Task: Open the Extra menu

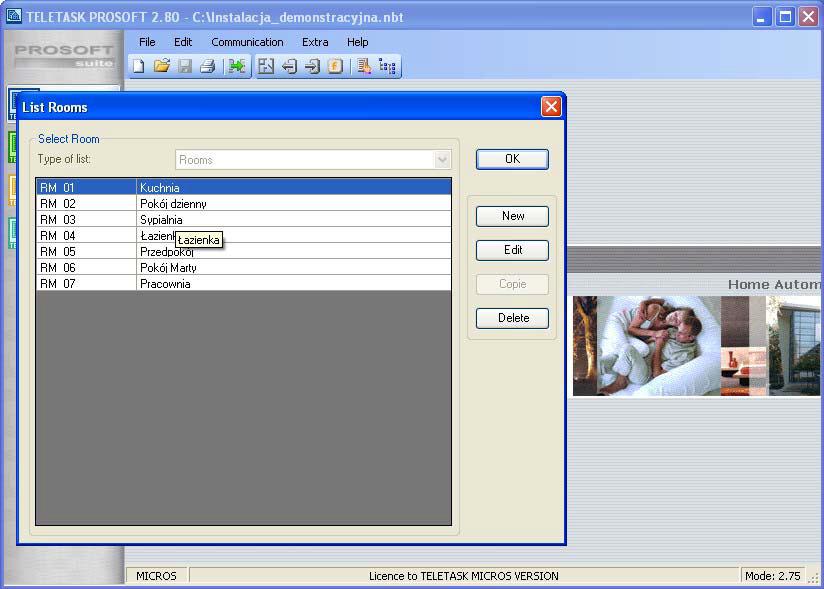Action: coord(315,42)
